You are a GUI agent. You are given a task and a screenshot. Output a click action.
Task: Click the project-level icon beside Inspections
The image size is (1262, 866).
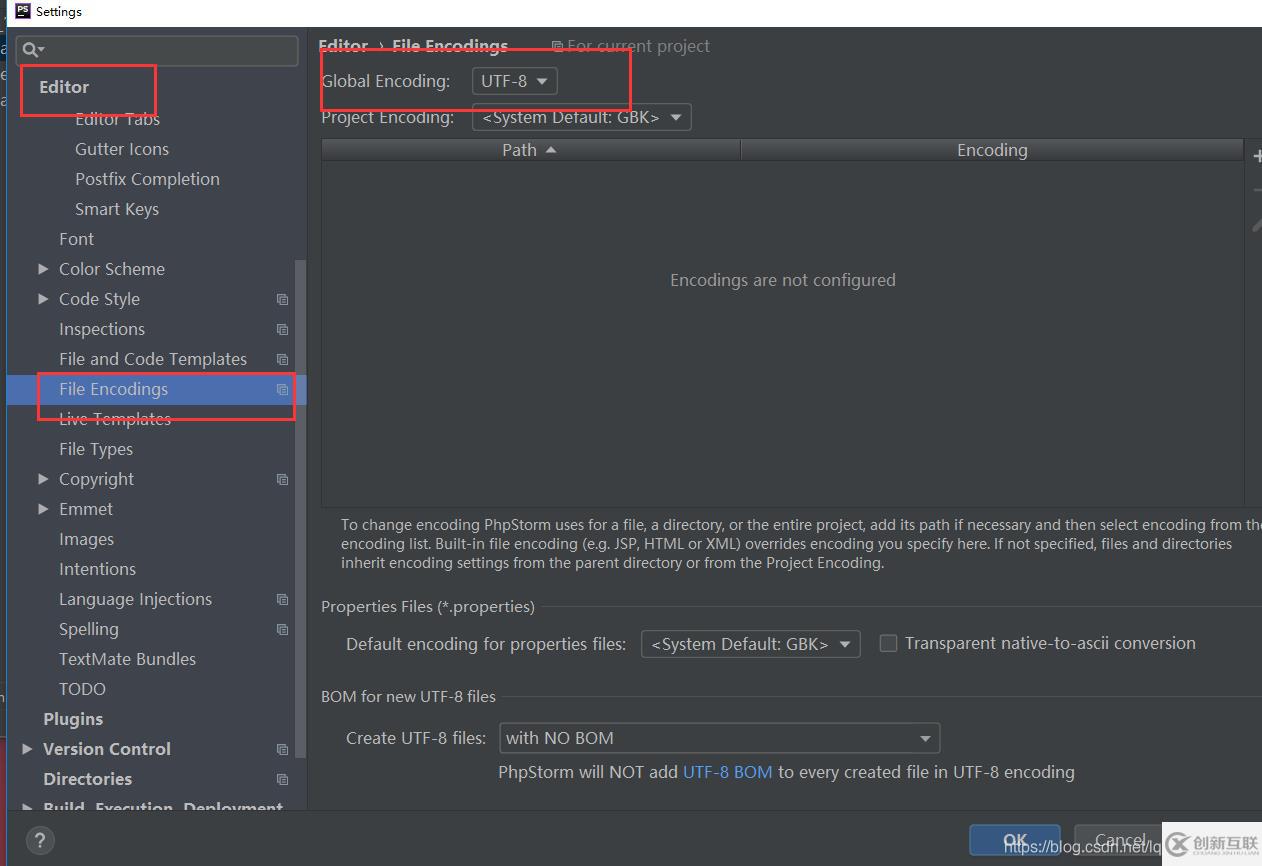282,329
